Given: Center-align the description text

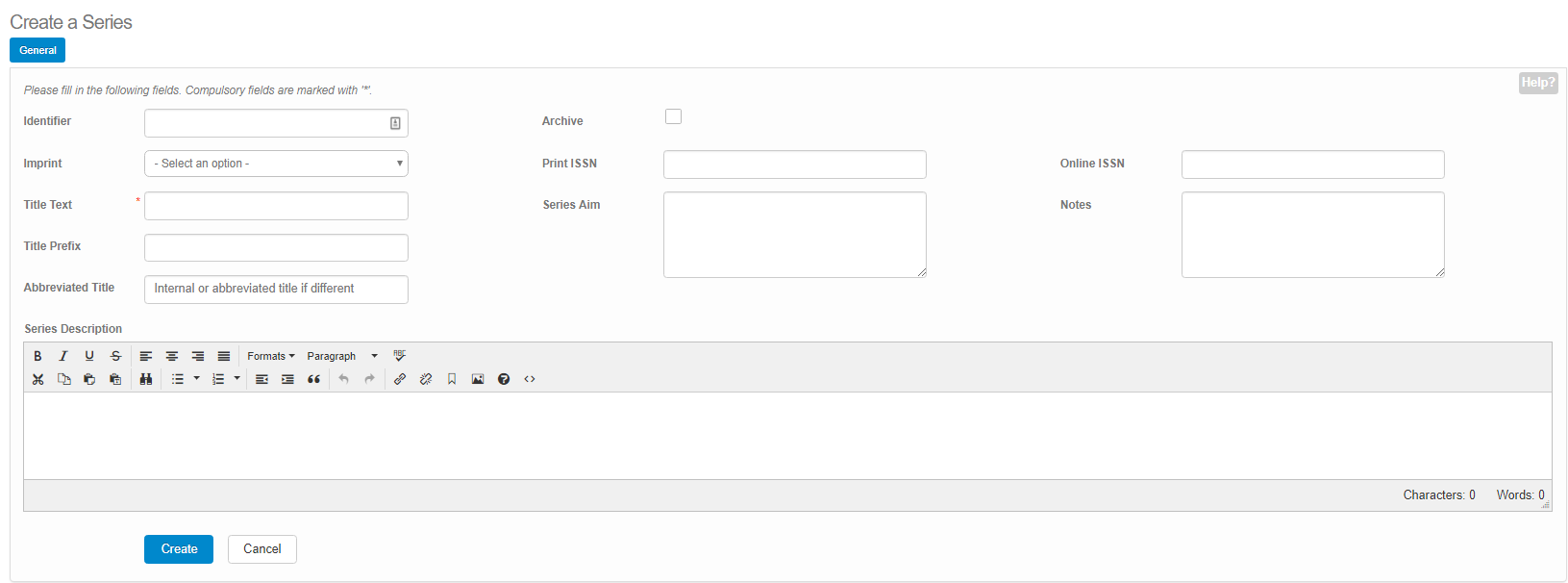Looking at the screenshot, I should [x=172, y=356].
